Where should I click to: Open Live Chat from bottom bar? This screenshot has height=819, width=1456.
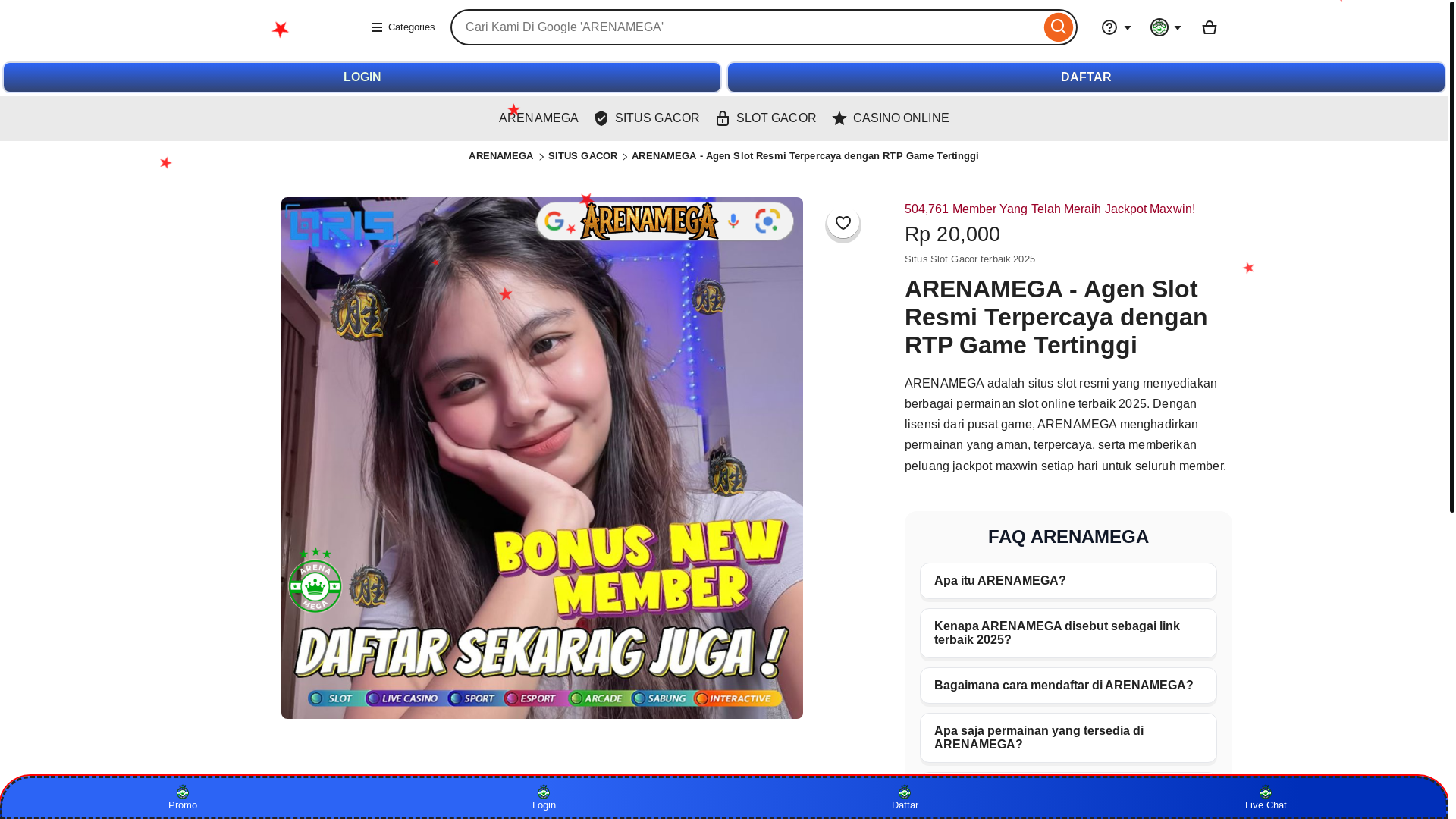[1266, 798]
